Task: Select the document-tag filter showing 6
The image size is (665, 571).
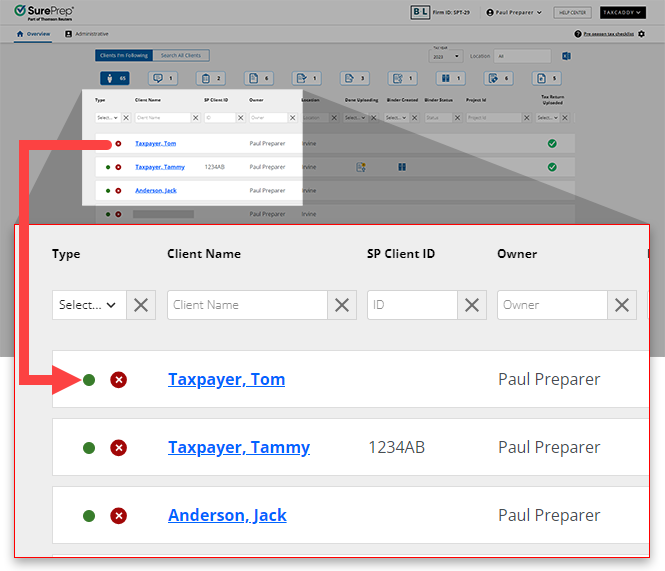Action: click(x=498, y=78)
